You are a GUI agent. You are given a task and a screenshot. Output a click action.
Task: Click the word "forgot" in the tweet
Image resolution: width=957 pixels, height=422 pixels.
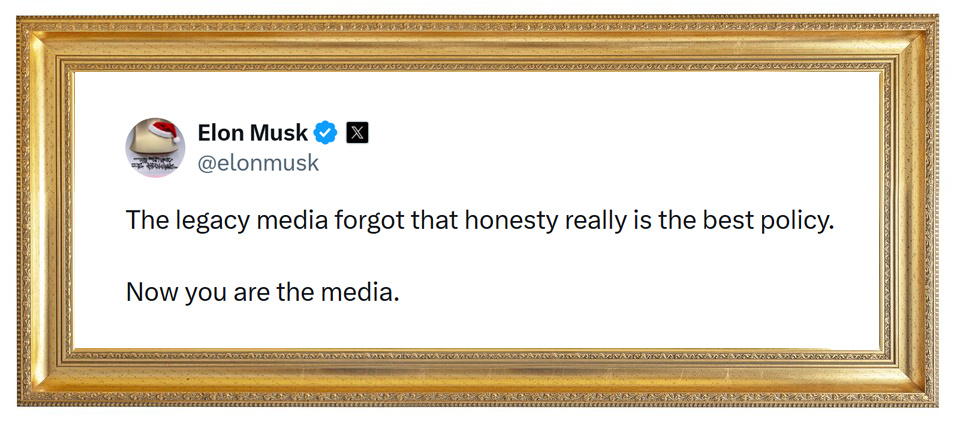371,221
